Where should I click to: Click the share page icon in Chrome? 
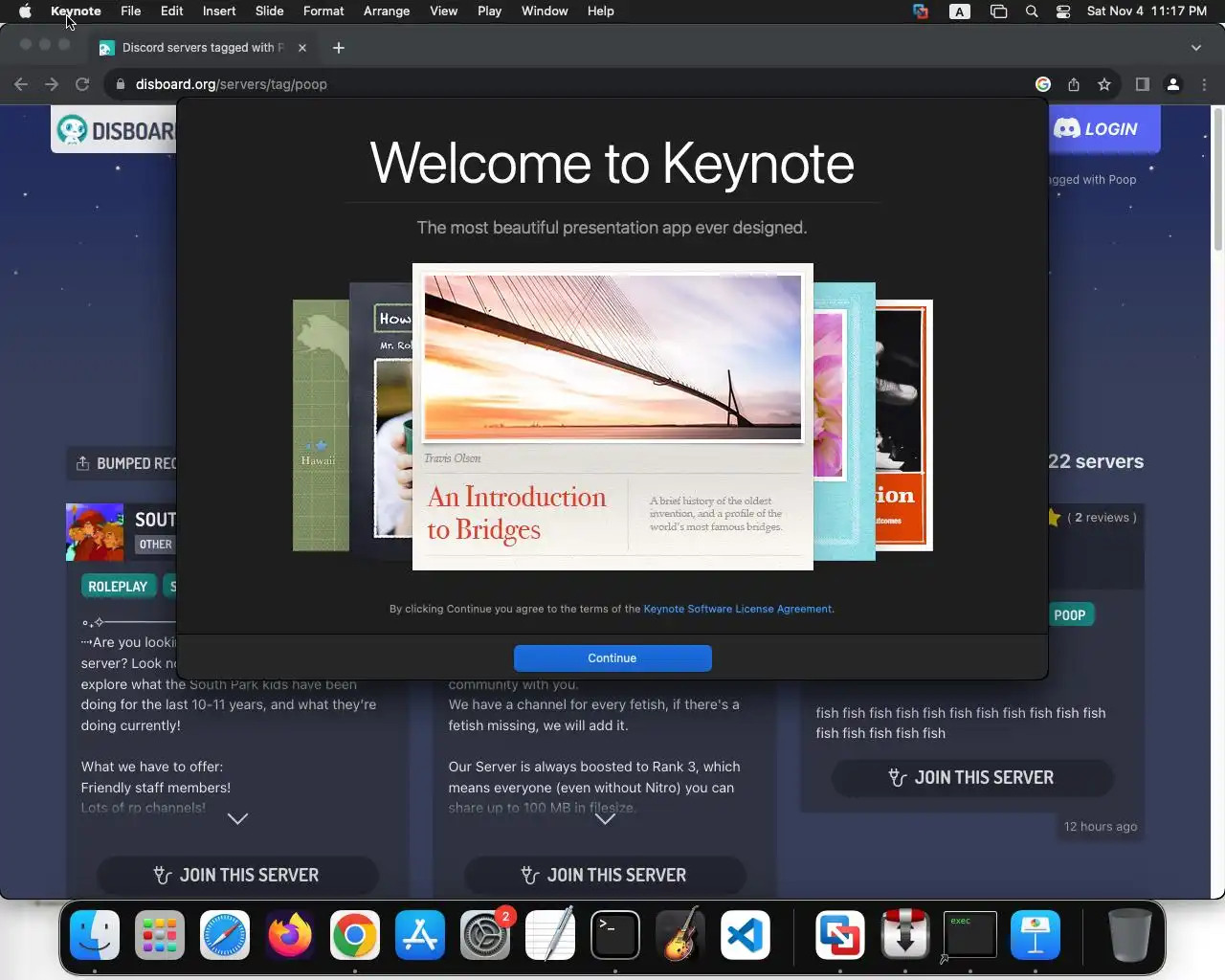(x=1074, y=84)
